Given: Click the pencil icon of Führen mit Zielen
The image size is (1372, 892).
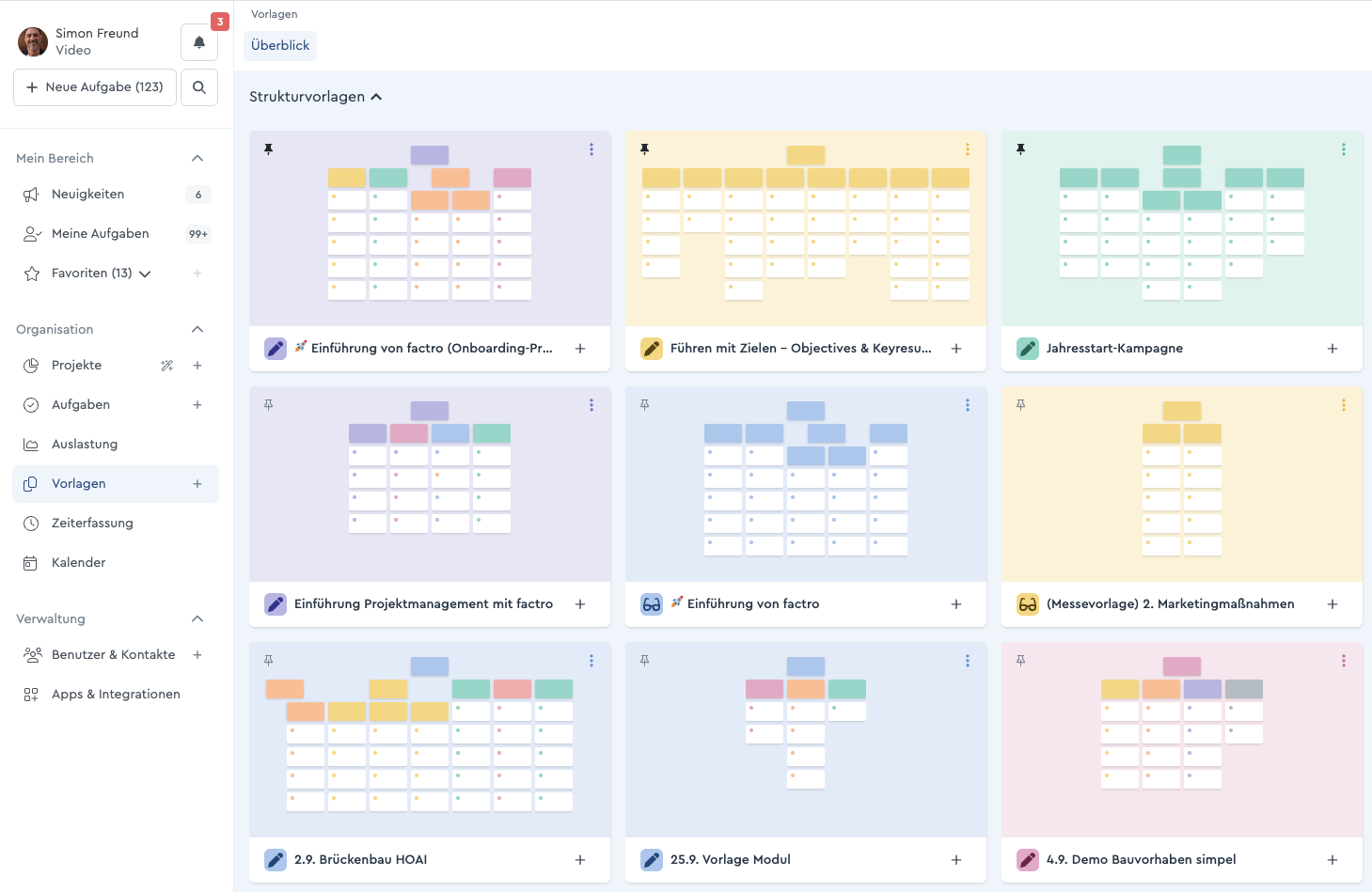Looking at the screenshot, I should [652, 349].
